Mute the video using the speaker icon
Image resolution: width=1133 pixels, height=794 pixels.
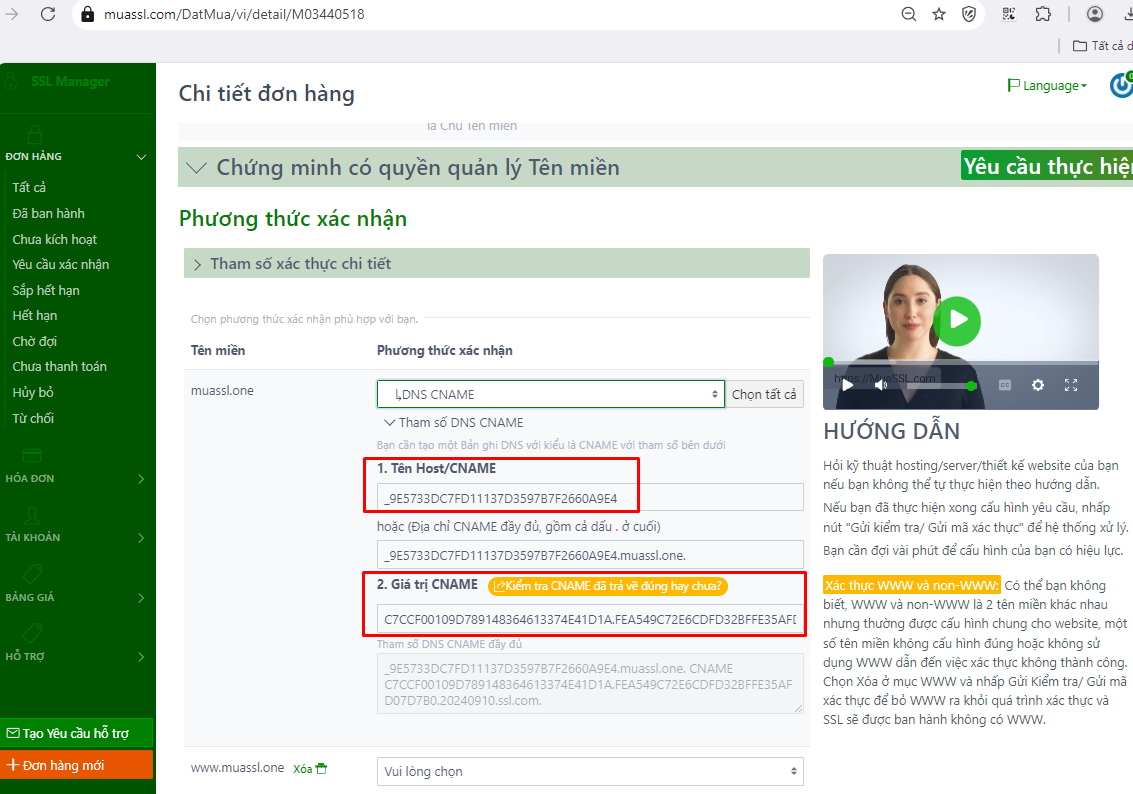click(x=881, y=385)
